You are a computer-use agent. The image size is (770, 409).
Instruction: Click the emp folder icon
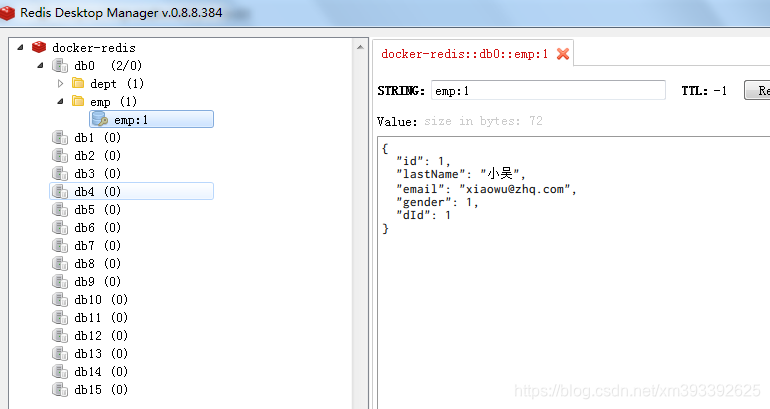click(78, 101)
